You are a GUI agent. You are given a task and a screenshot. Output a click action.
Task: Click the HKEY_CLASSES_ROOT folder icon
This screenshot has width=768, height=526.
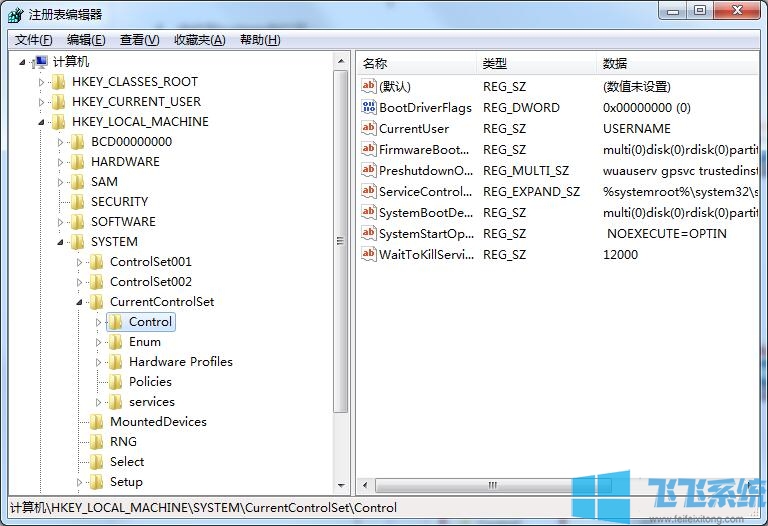tap(59, 82)
